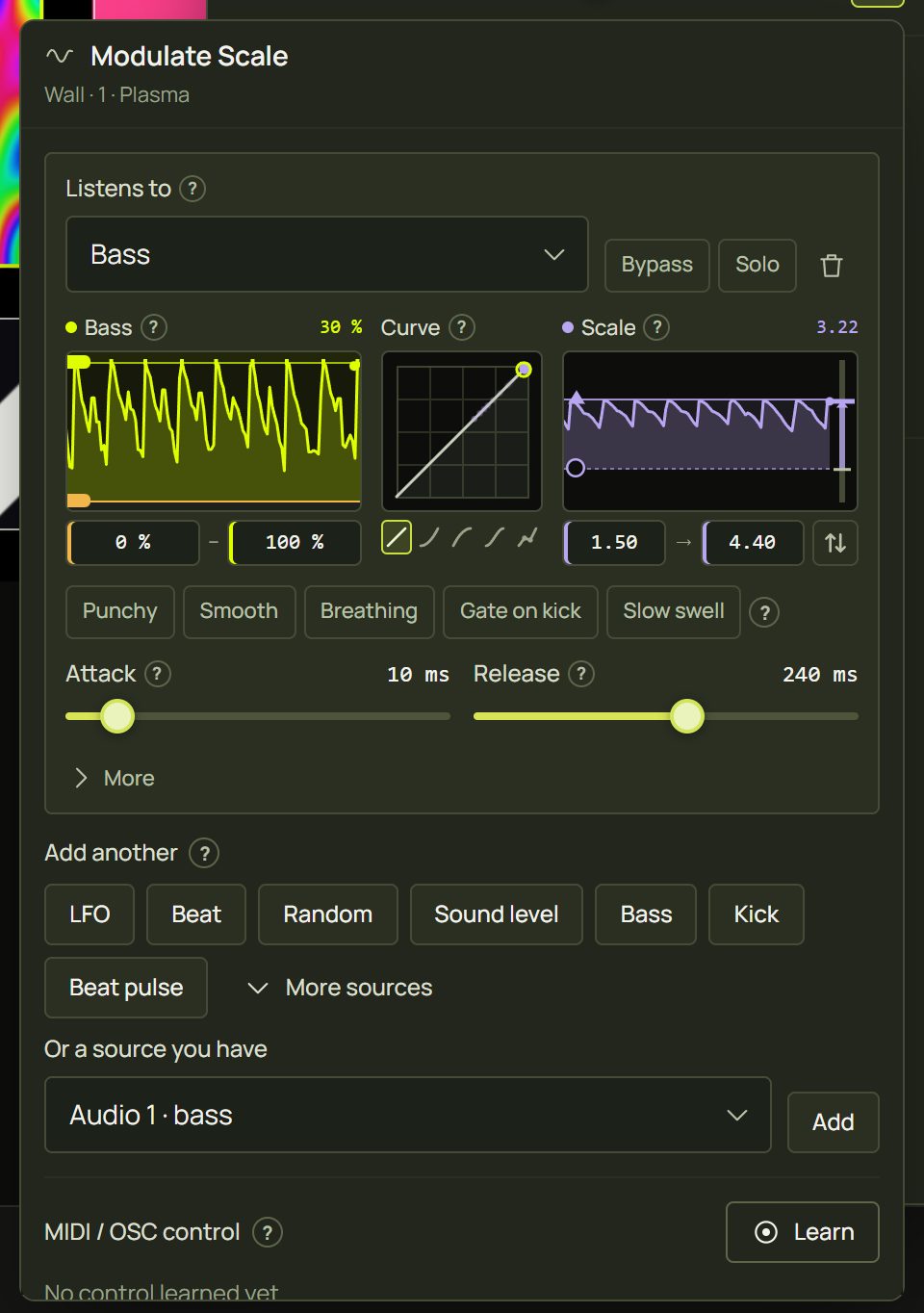Select the S-curve shape icon
This screenshot has width=924, height=1313.
(x=495, y=538)
